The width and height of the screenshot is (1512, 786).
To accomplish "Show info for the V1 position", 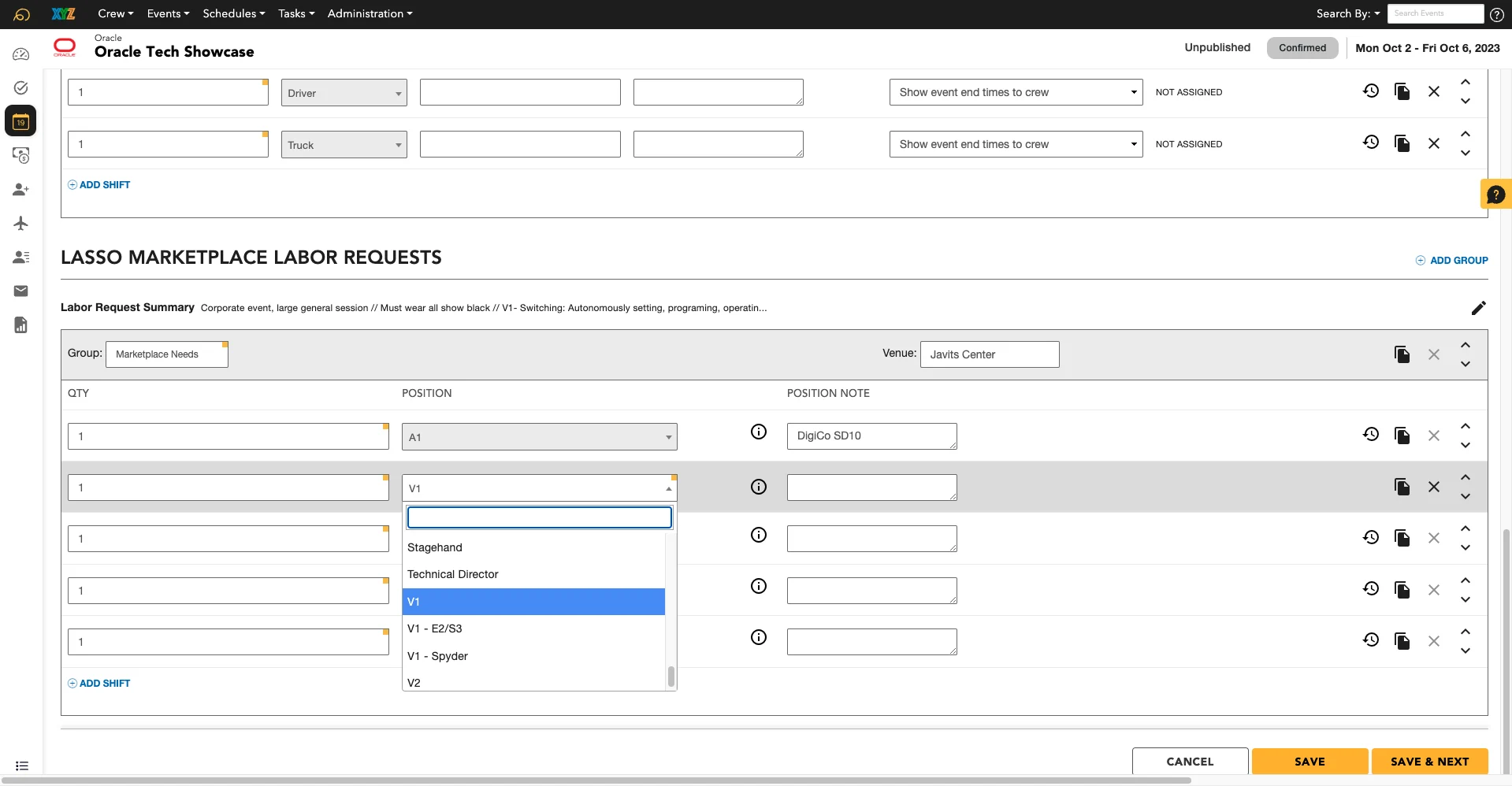I will coord(759,487).
